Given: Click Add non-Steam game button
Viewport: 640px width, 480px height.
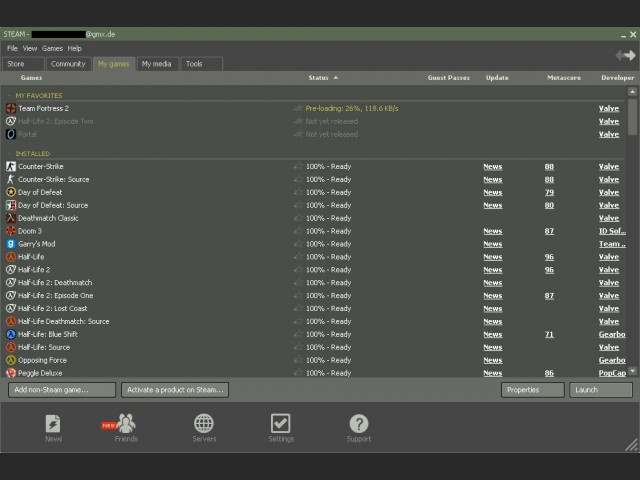Looking at the screenshot, I should [62, 390].
